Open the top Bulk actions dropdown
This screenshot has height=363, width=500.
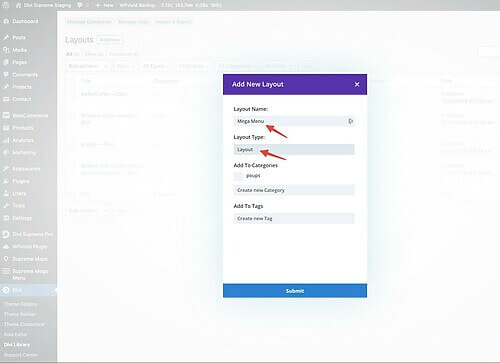pyautogui.click(x=88, y=66)
